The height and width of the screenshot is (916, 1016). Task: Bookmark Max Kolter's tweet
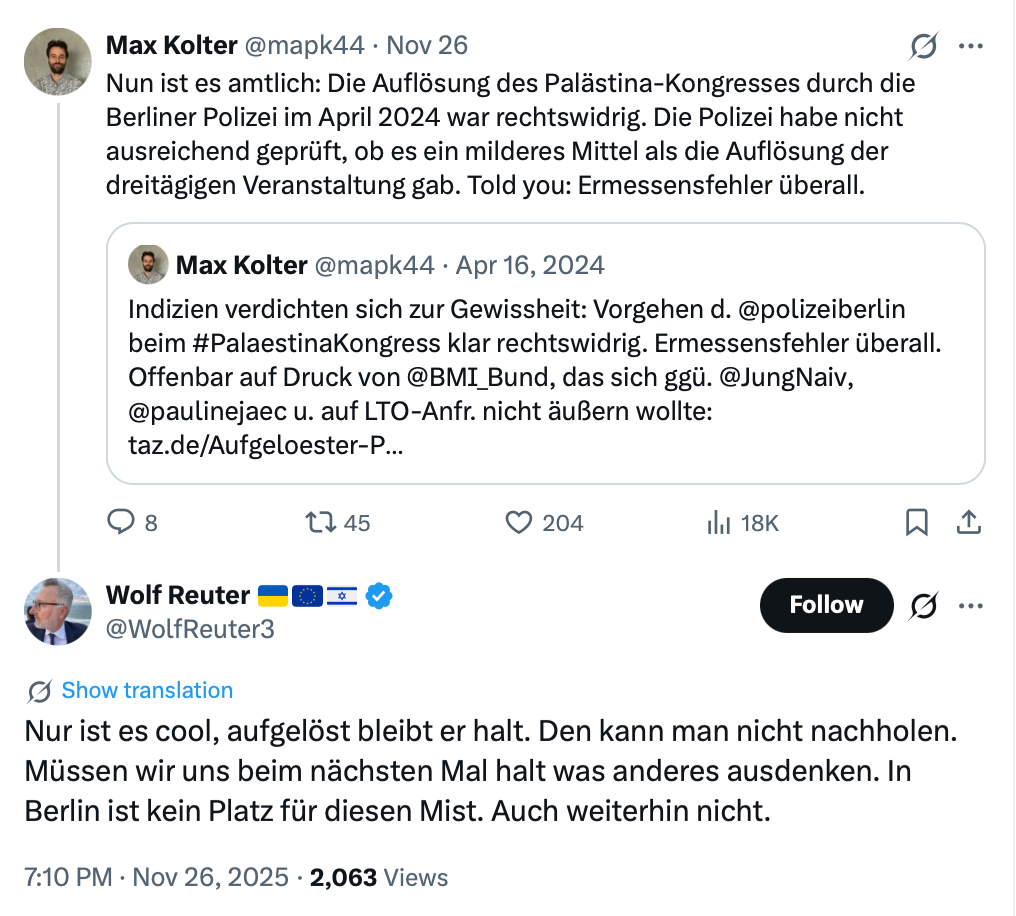tap(916, 522)
